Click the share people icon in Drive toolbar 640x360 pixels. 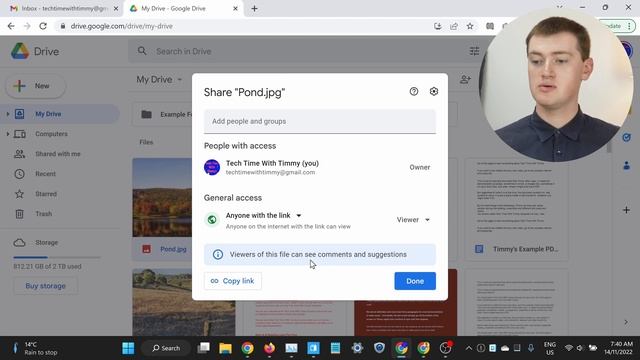(x=465, y=79)
